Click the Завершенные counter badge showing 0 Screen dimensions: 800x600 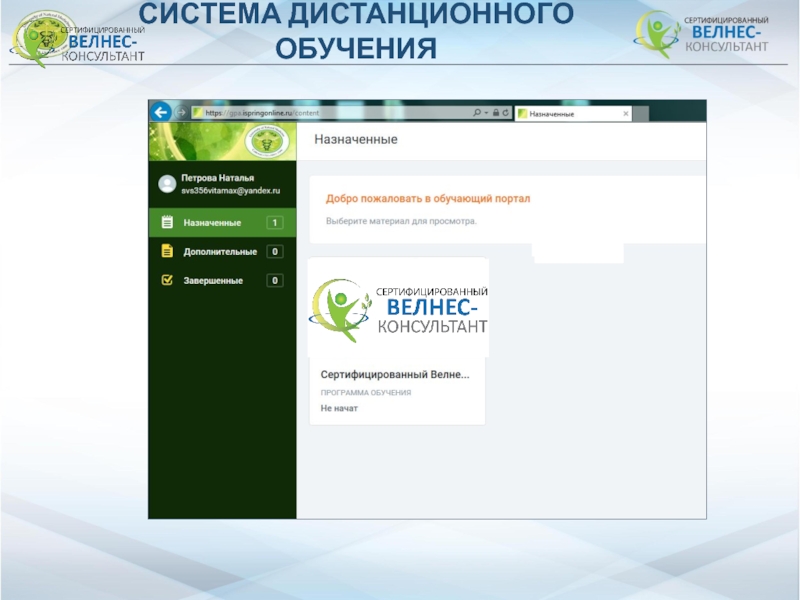tap(274, 281)
